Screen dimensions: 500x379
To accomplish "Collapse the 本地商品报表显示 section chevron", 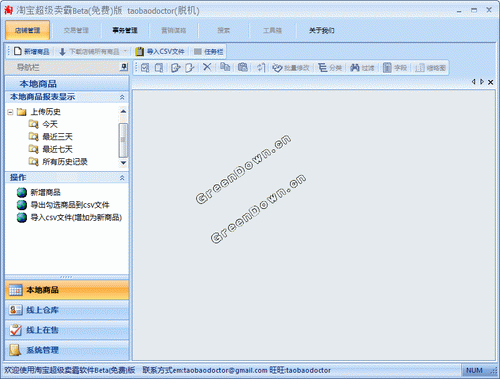I will coord(122,97).
